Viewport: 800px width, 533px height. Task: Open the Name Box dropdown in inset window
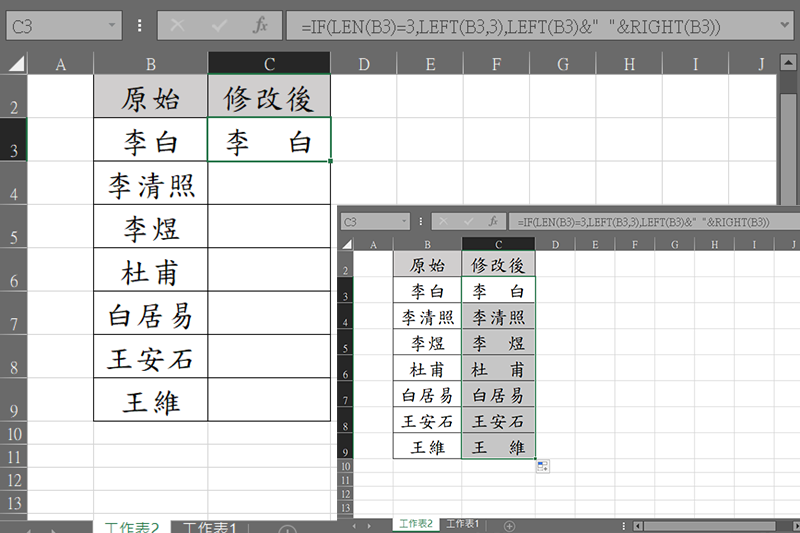(404, 221)
